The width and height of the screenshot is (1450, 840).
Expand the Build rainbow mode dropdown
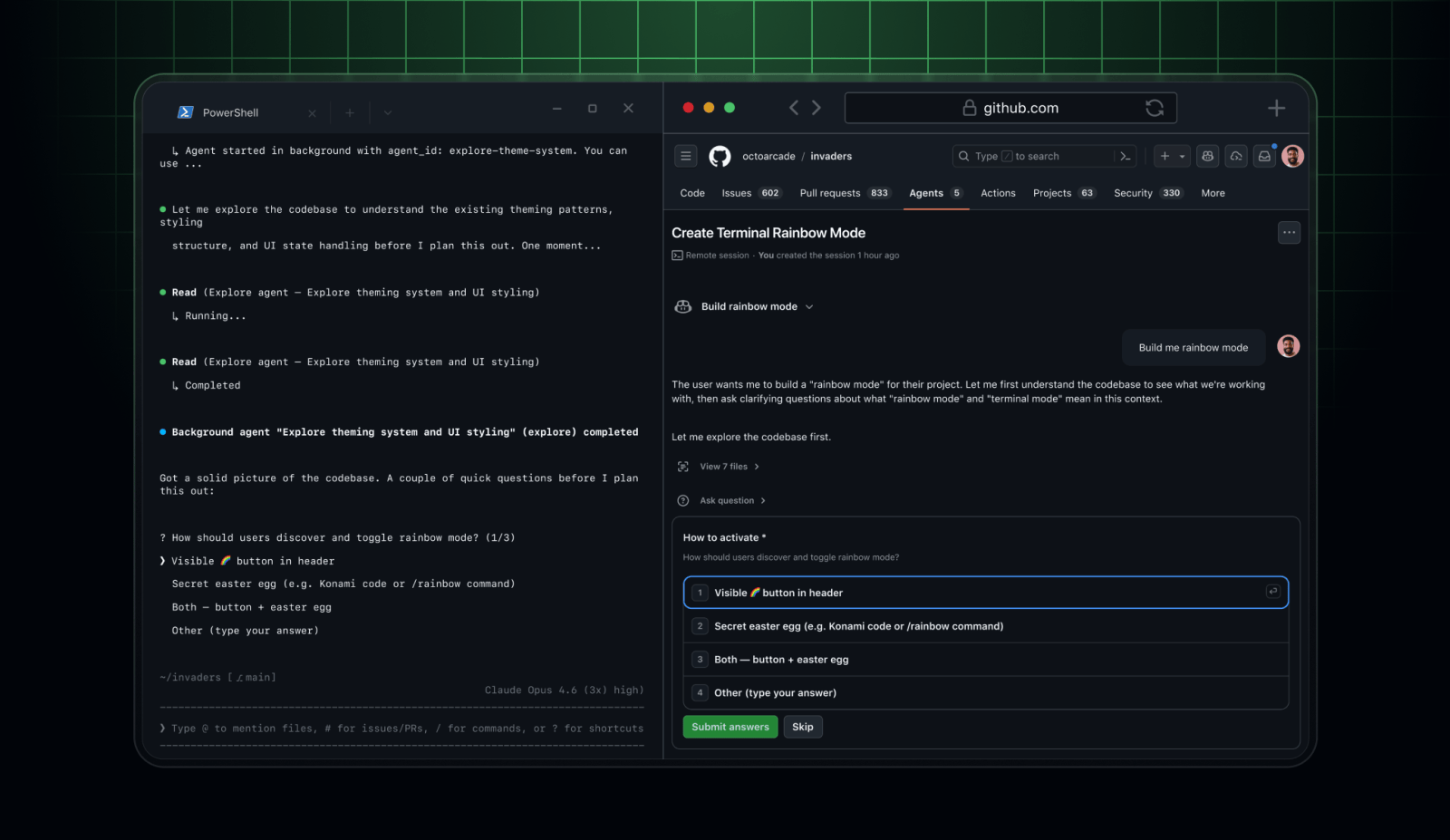809,306
